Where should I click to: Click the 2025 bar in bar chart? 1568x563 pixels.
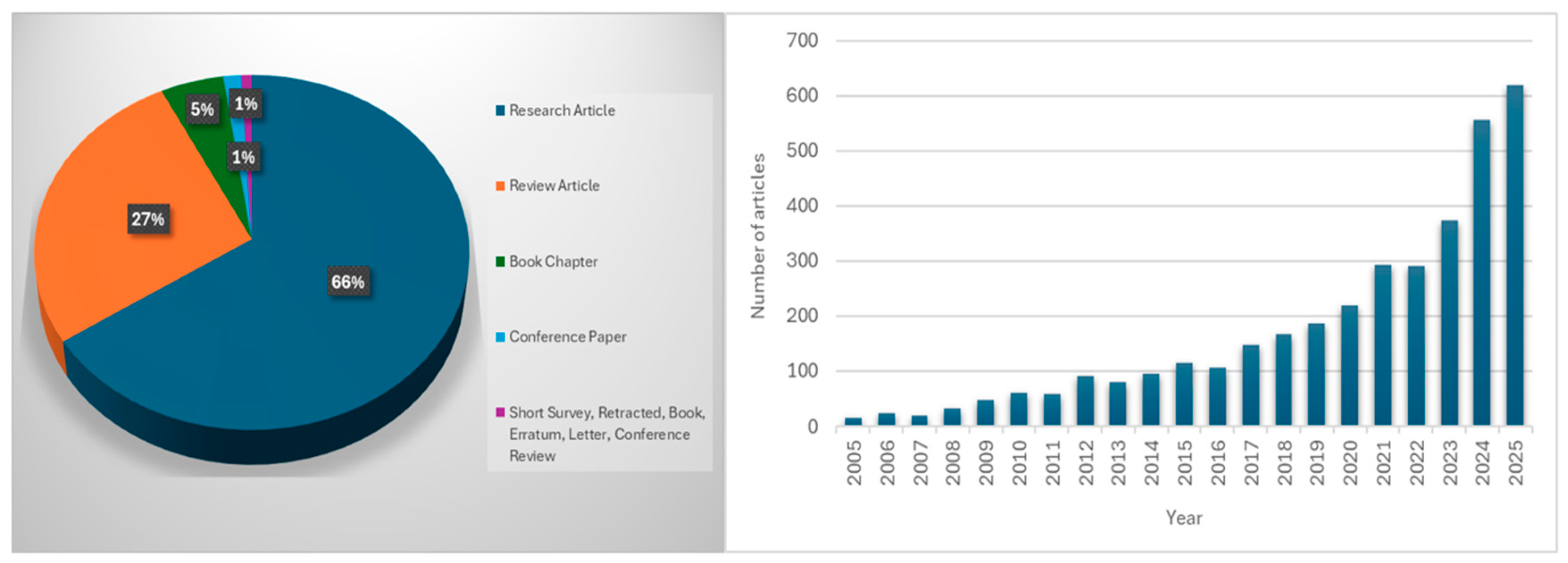tap(1514, 256)
